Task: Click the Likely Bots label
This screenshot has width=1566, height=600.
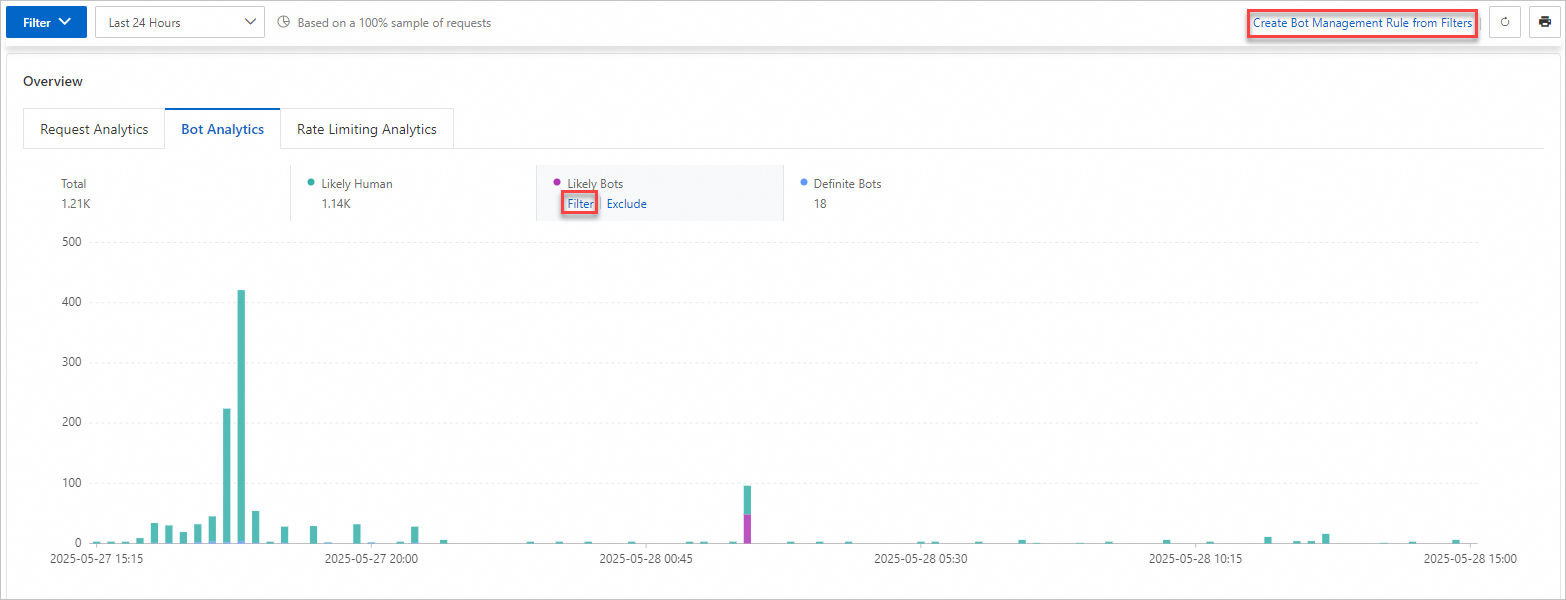Action: (595, 184)
